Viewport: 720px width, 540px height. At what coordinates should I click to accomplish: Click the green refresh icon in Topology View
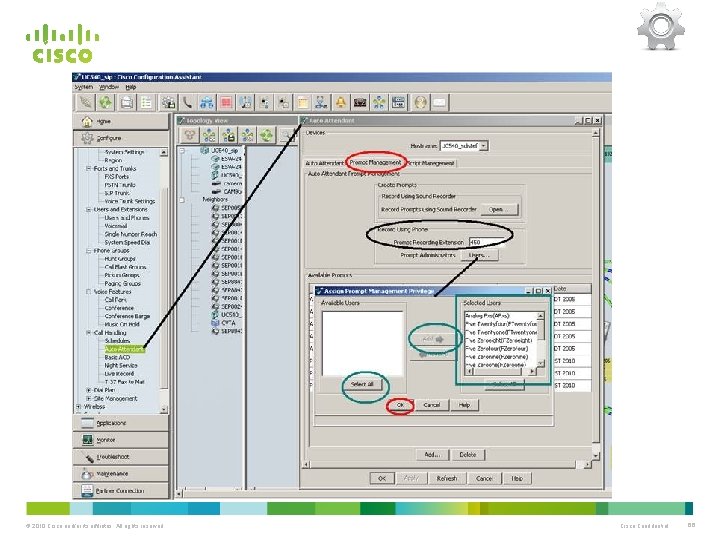[266, 135]
